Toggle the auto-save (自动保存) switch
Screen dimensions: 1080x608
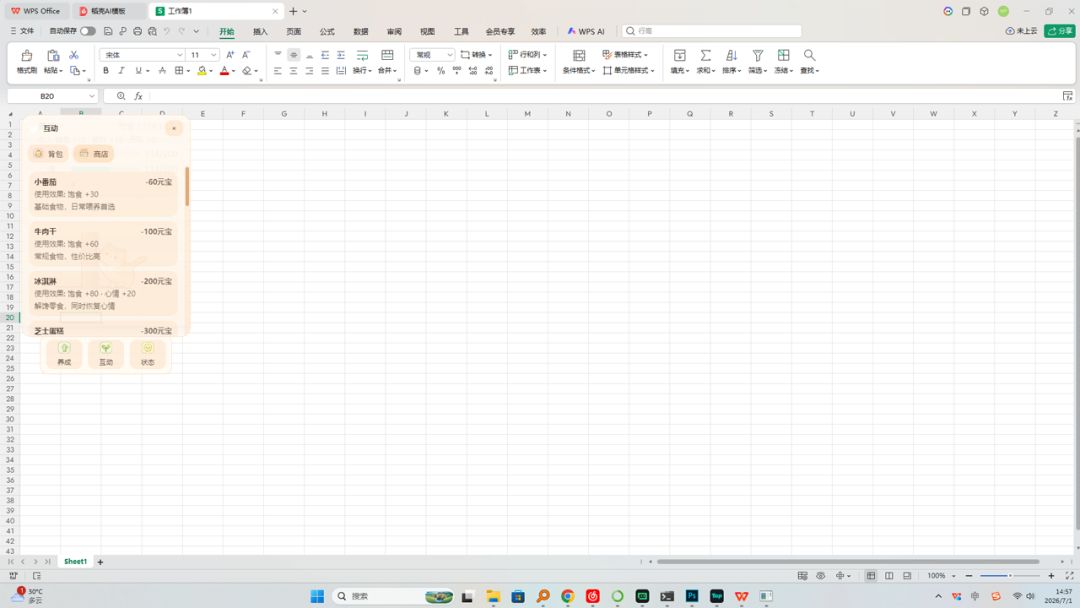point(88,31)
